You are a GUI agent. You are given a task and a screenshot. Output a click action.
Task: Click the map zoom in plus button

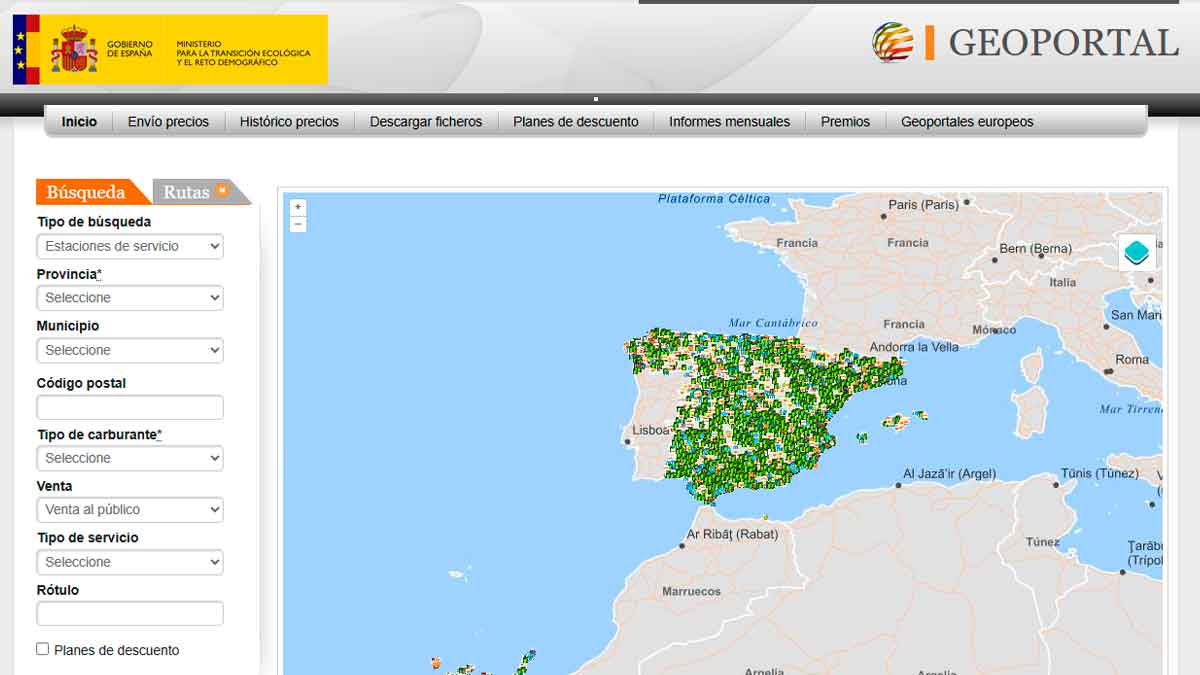(x=298, y=207)
